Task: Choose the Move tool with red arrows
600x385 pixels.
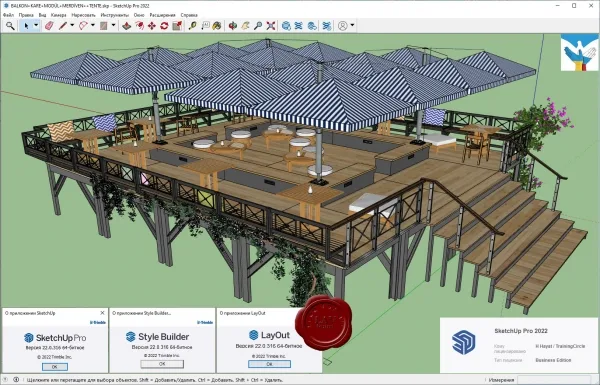Action: pos(152,26)
